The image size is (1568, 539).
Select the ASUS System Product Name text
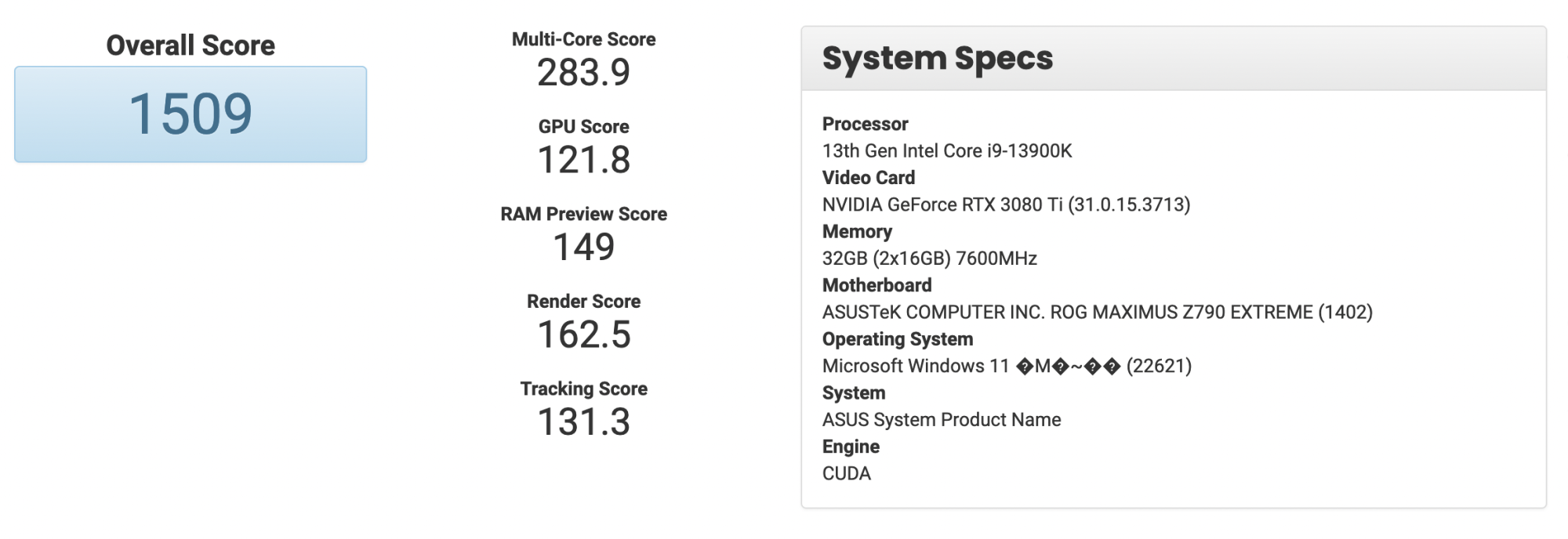click(x=941, y=420)
